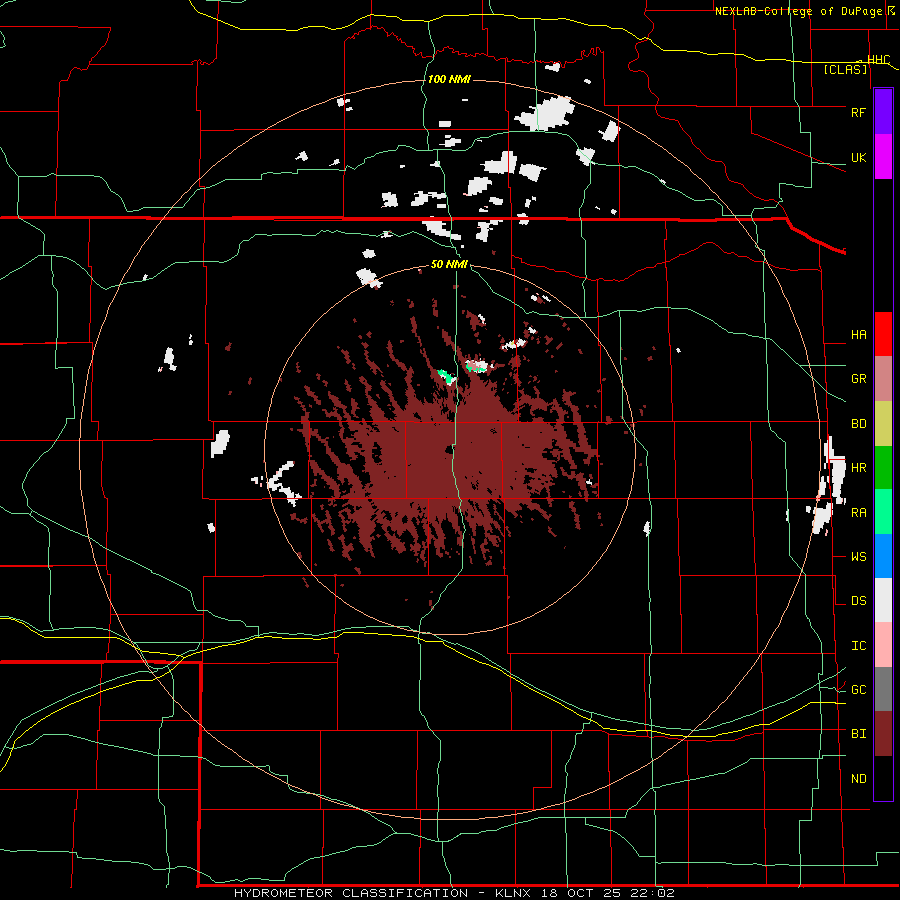This screenshot has height=900, width=900.
Task: Click the [CLAS] units label
Action: 845,70
